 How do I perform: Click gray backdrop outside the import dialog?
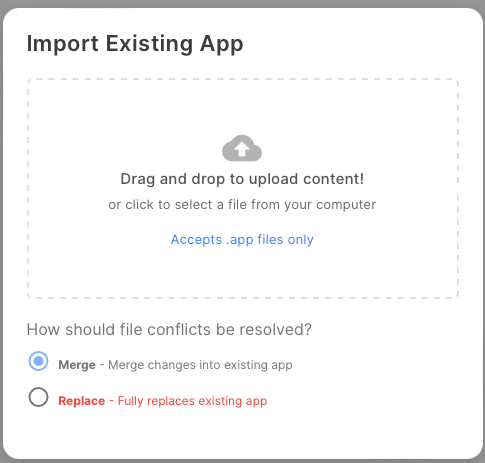coord(242,3)
